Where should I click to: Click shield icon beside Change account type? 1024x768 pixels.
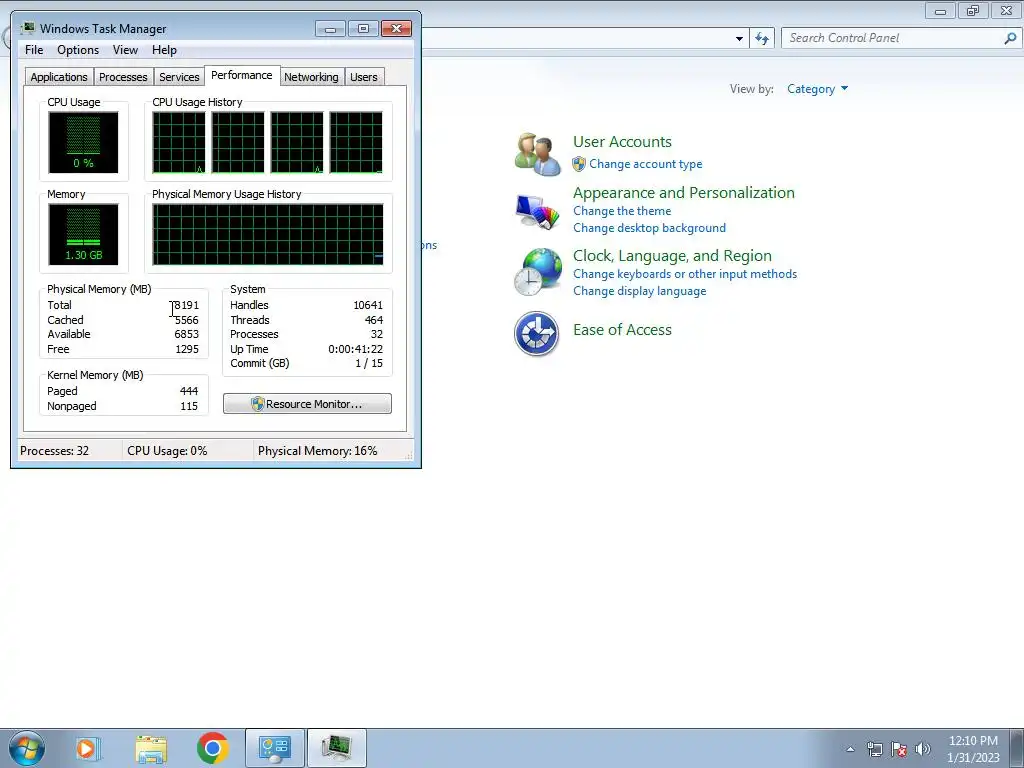point(579,164)
